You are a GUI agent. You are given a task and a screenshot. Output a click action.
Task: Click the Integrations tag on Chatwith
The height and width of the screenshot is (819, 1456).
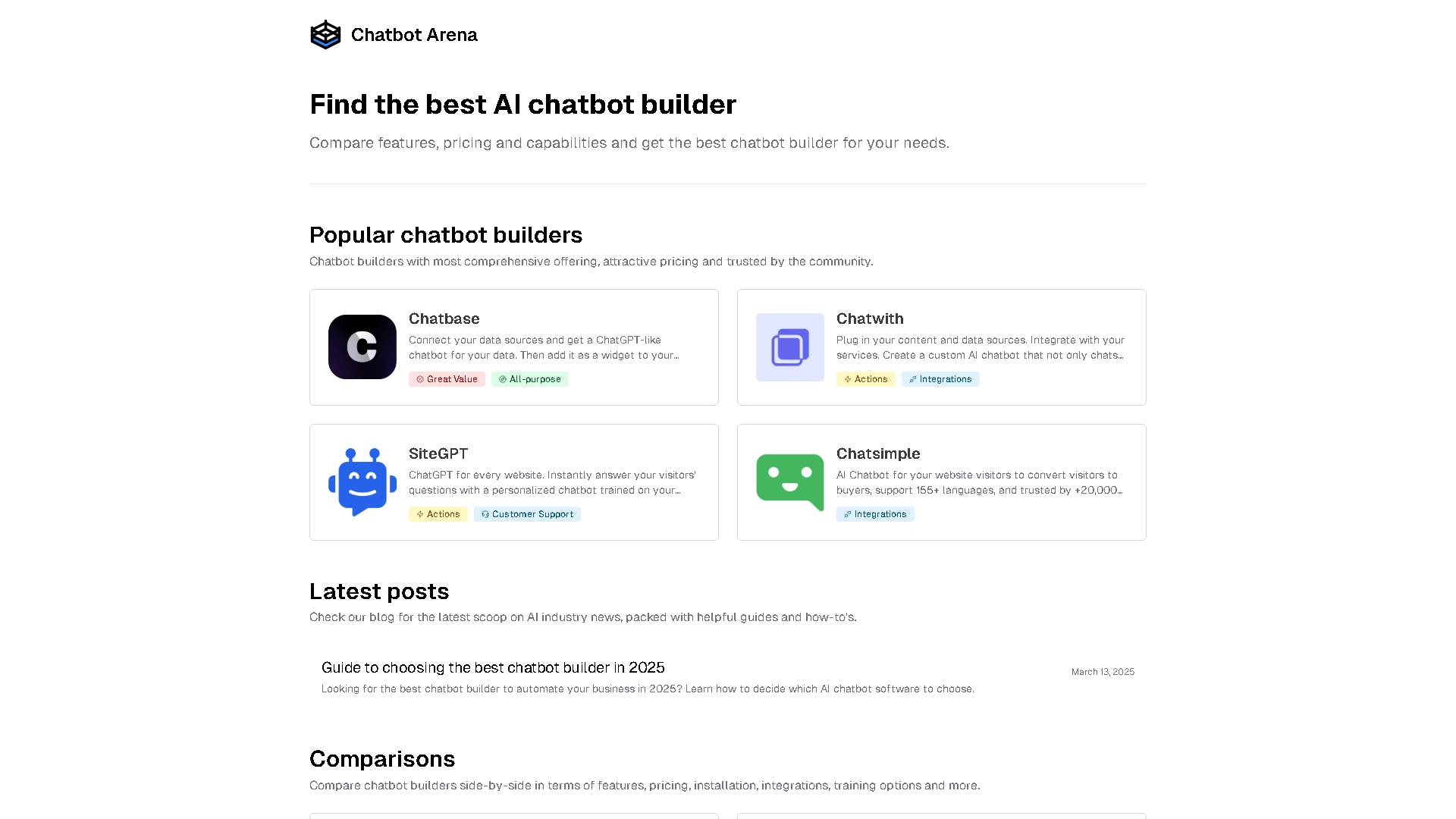click(x=940, y=378)
